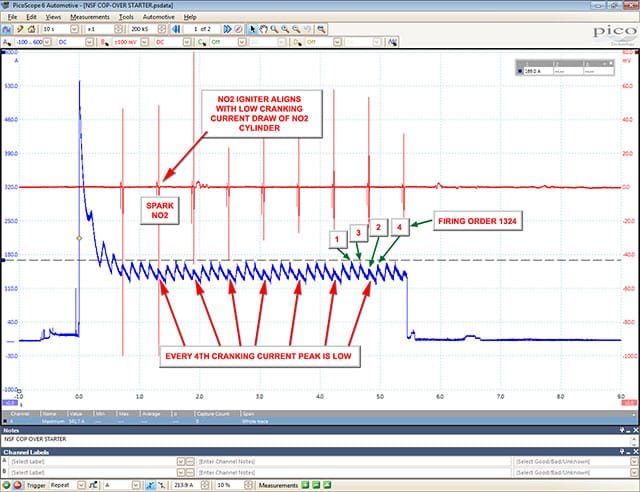This screenshot has width=640, height=492.
Task: Click the buffer number 1 of 2 field
Action: pos(202,29)
